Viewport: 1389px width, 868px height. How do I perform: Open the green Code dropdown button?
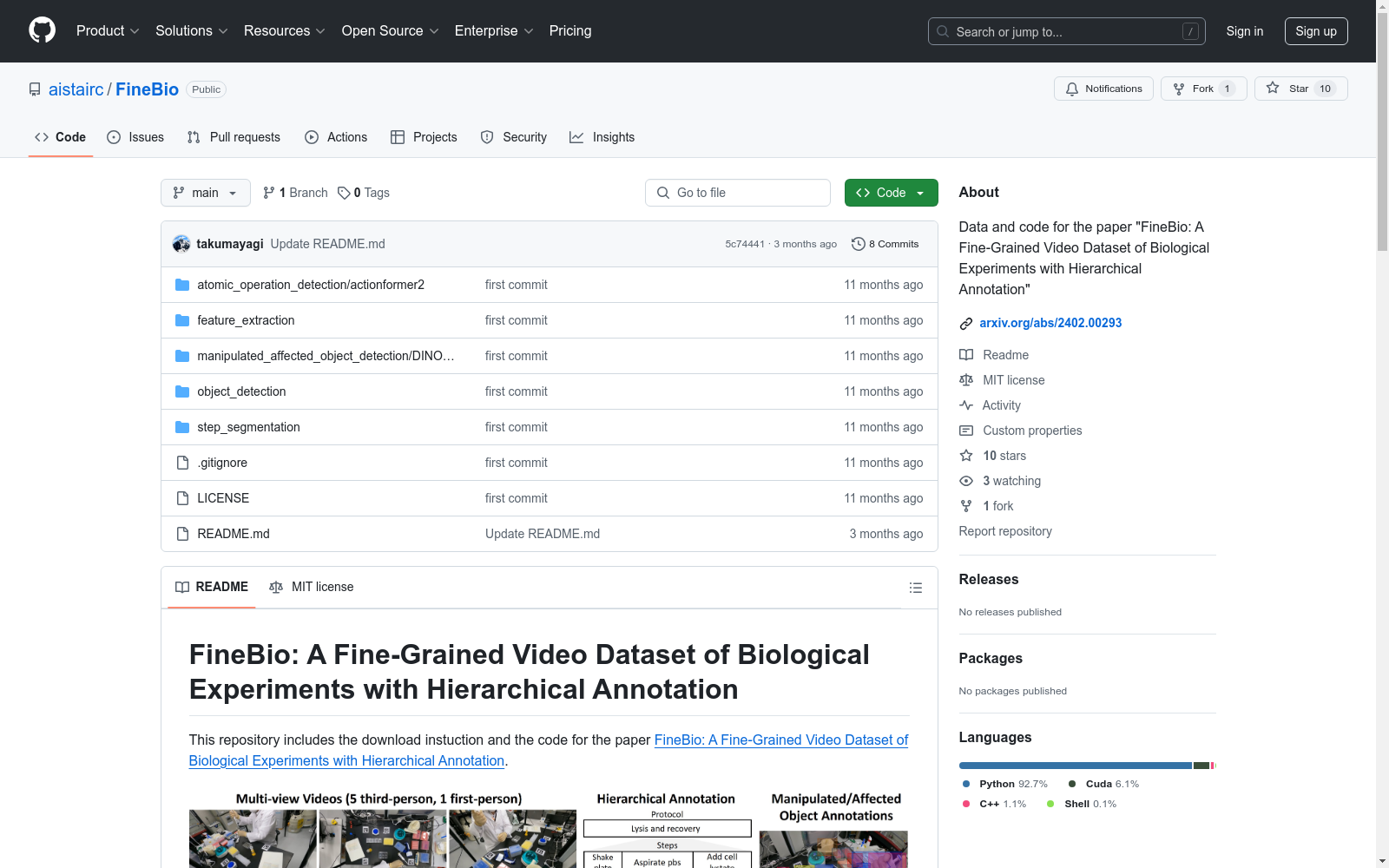click(x=891, y=193)
